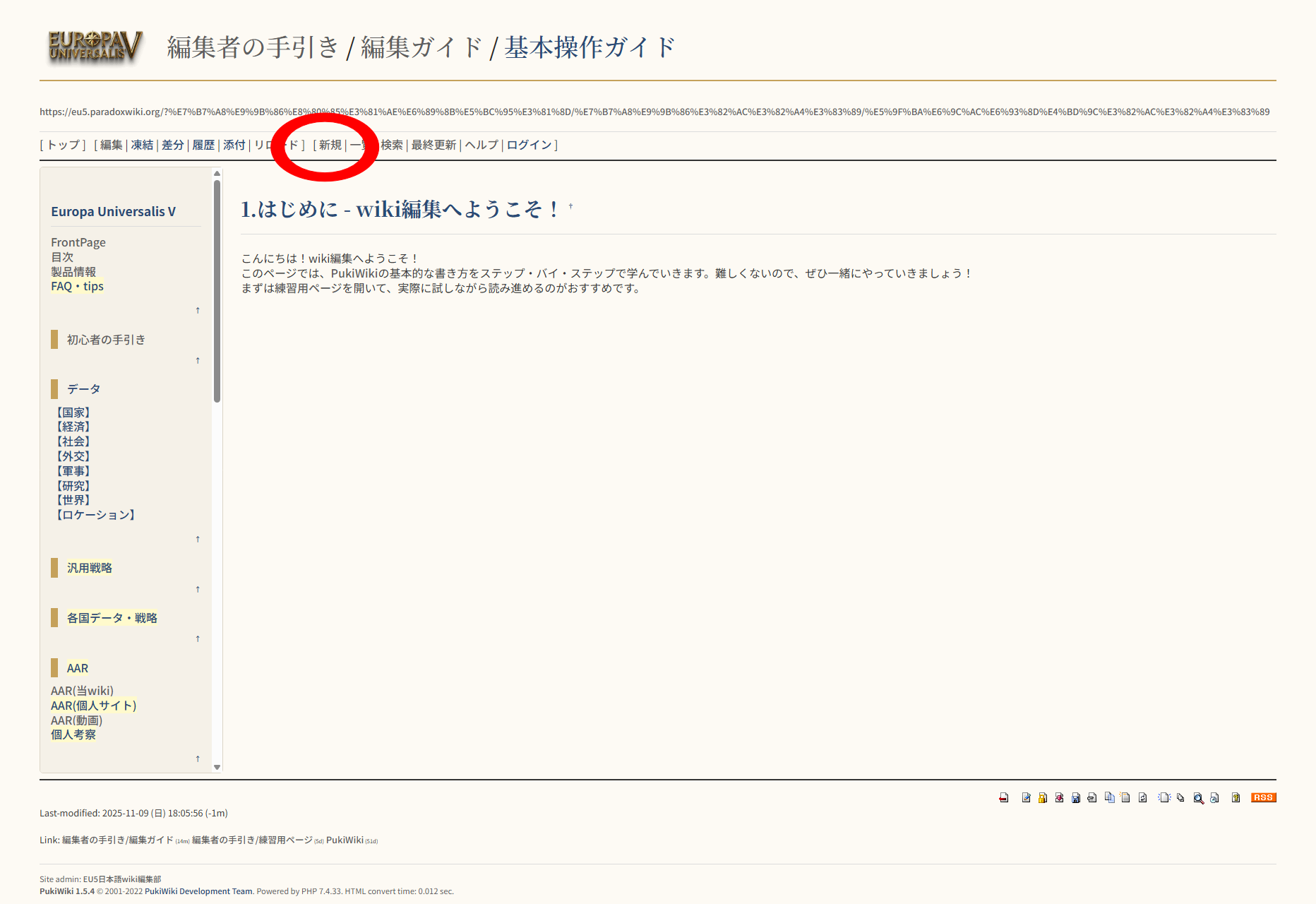Image resolution: width=1316 pixels, height=904 pixels.
Task: Click the PukiWiki Development Team link
Action: coord(198,891)
